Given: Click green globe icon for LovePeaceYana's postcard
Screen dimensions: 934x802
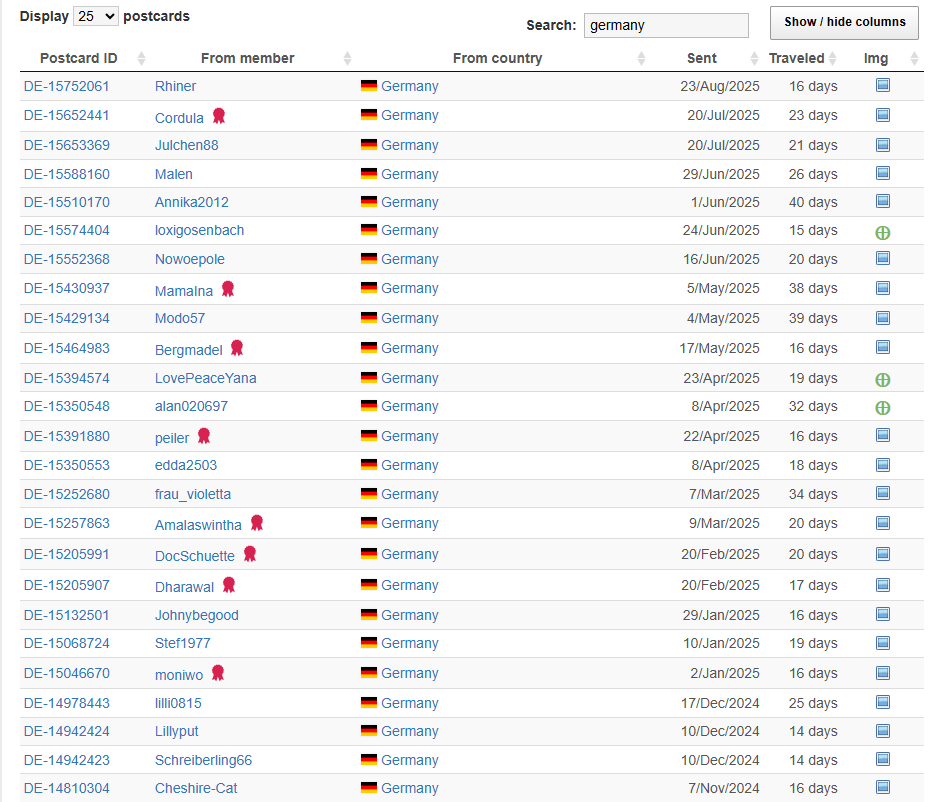Looking at the screenshot, I should [x=882, y=379].
